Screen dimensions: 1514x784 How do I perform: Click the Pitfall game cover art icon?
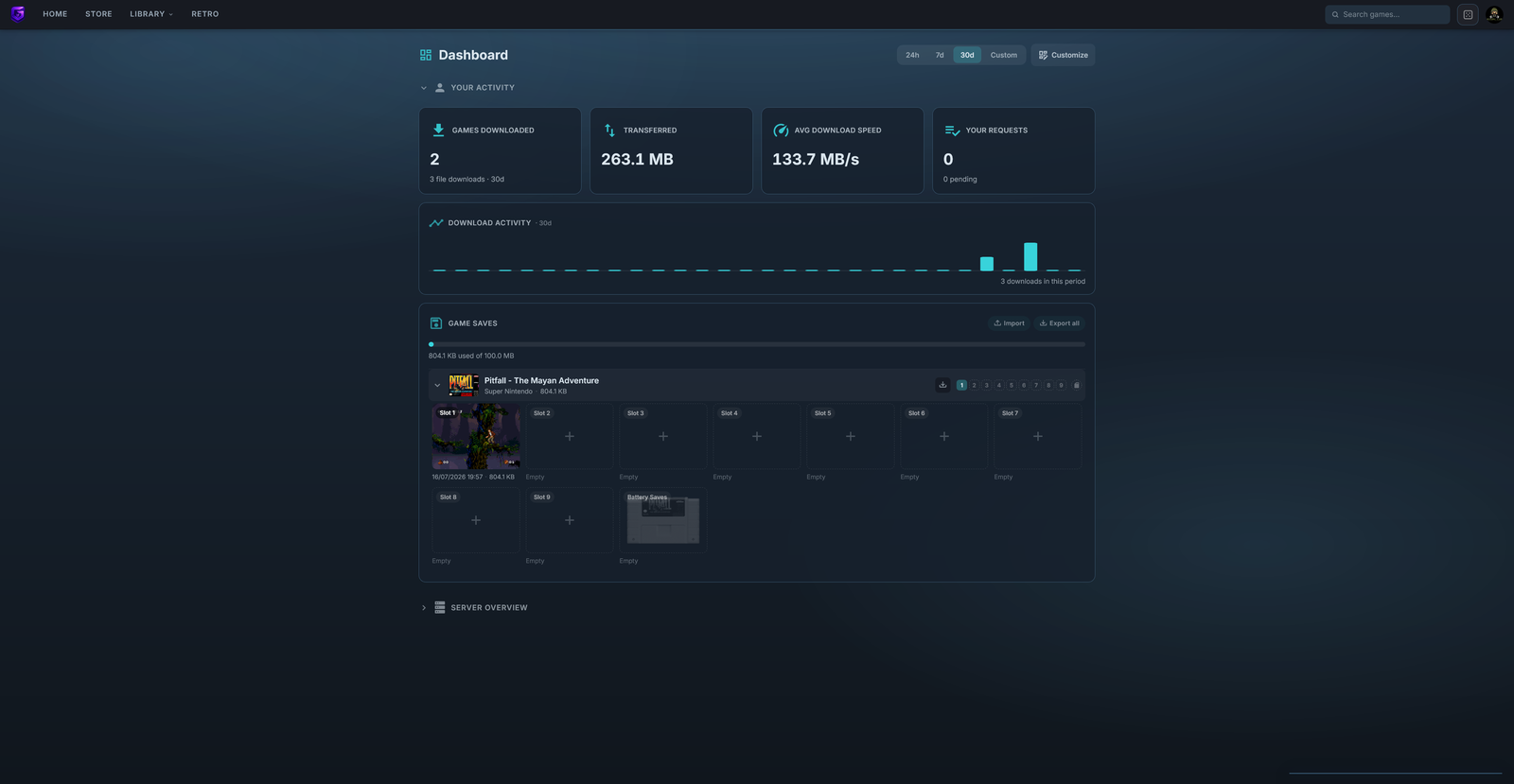click(464, 385)
